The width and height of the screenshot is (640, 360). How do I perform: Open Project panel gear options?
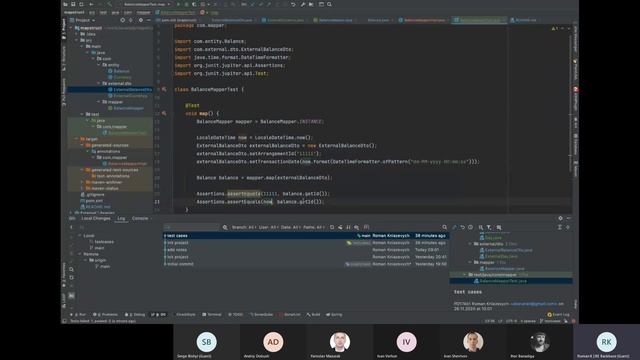coord(141,20)
